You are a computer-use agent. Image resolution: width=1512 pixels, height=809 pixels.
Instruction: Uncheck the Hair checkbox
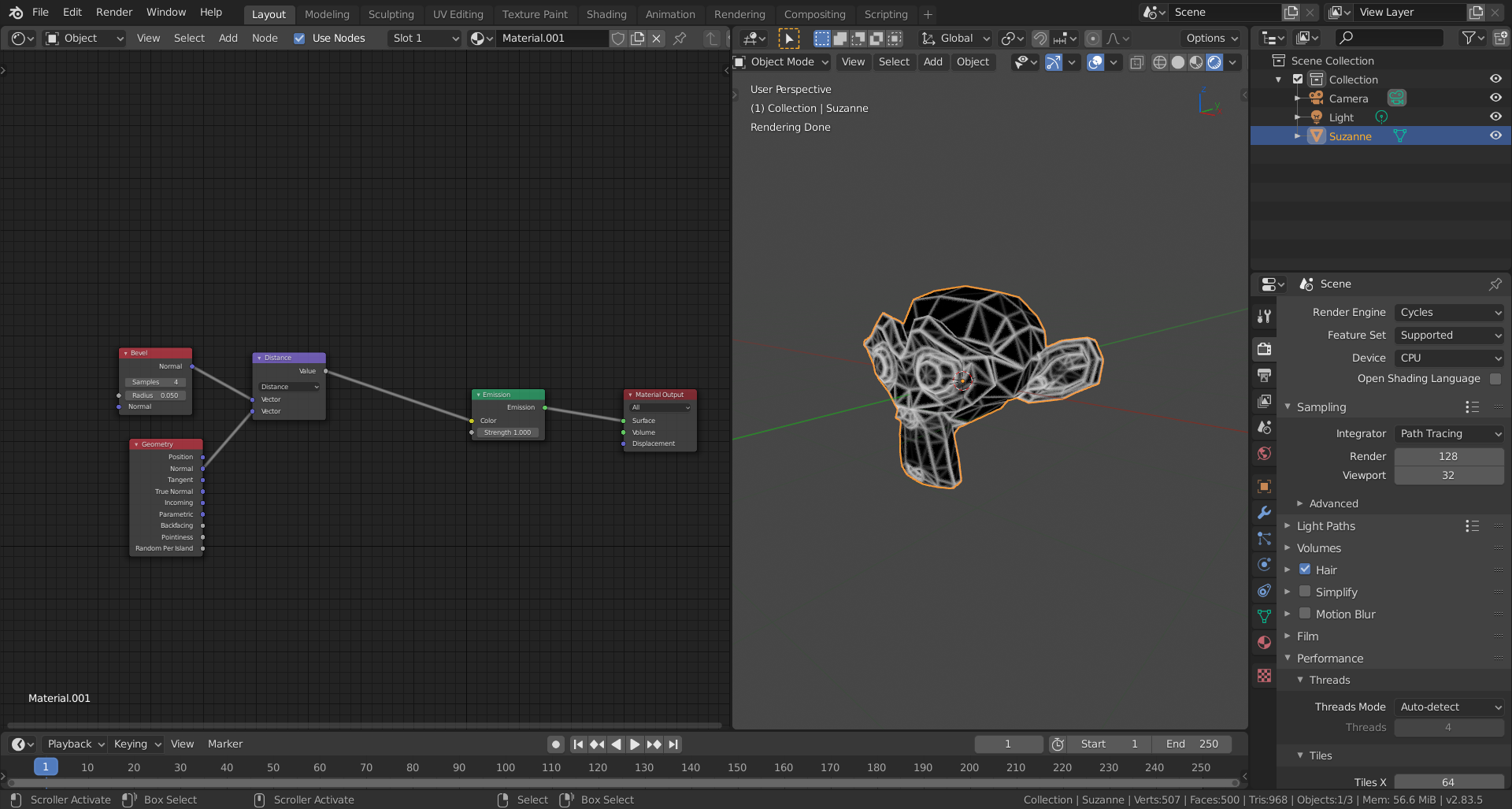tap(1305, 570)
